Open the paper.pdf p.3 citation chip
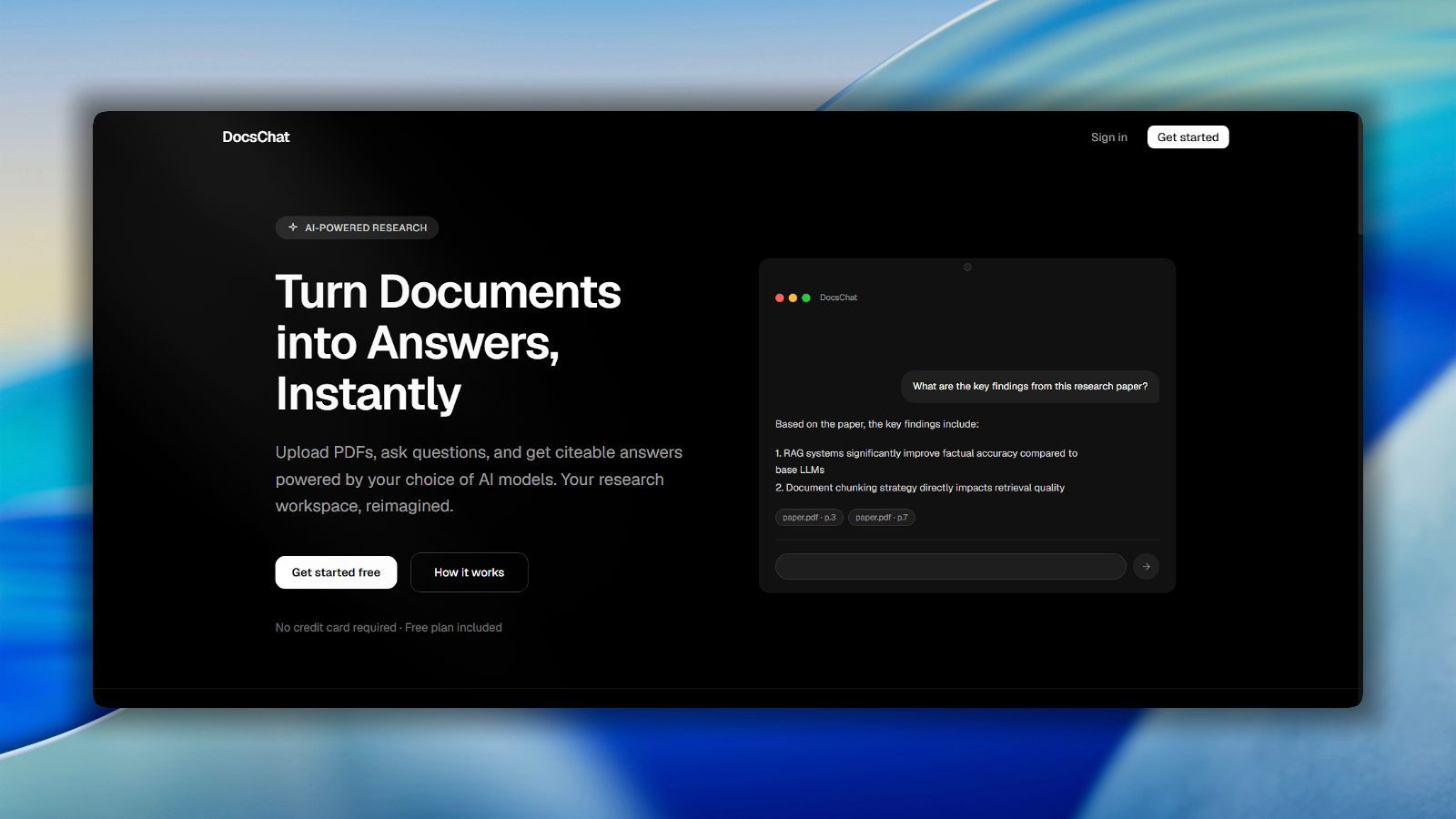 pyautogui.click(x=809, y=518)
